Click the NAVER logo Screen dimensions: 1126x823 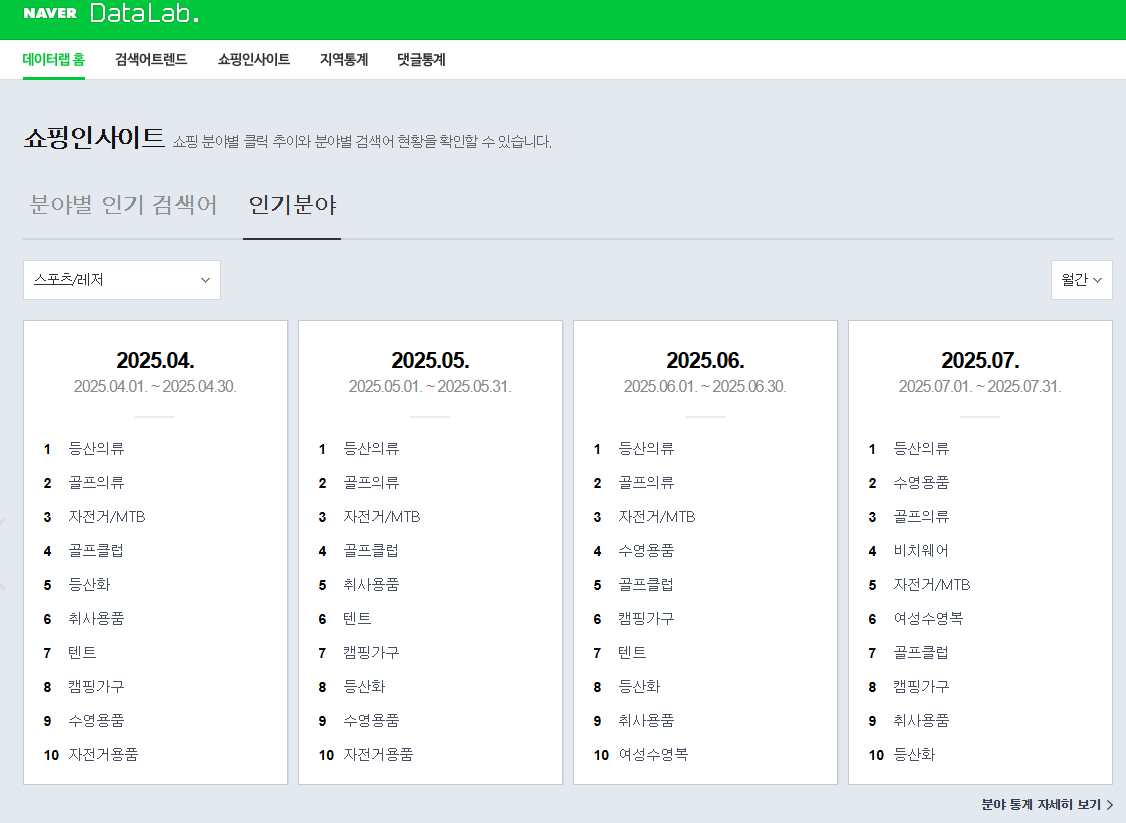click(49, 14)
